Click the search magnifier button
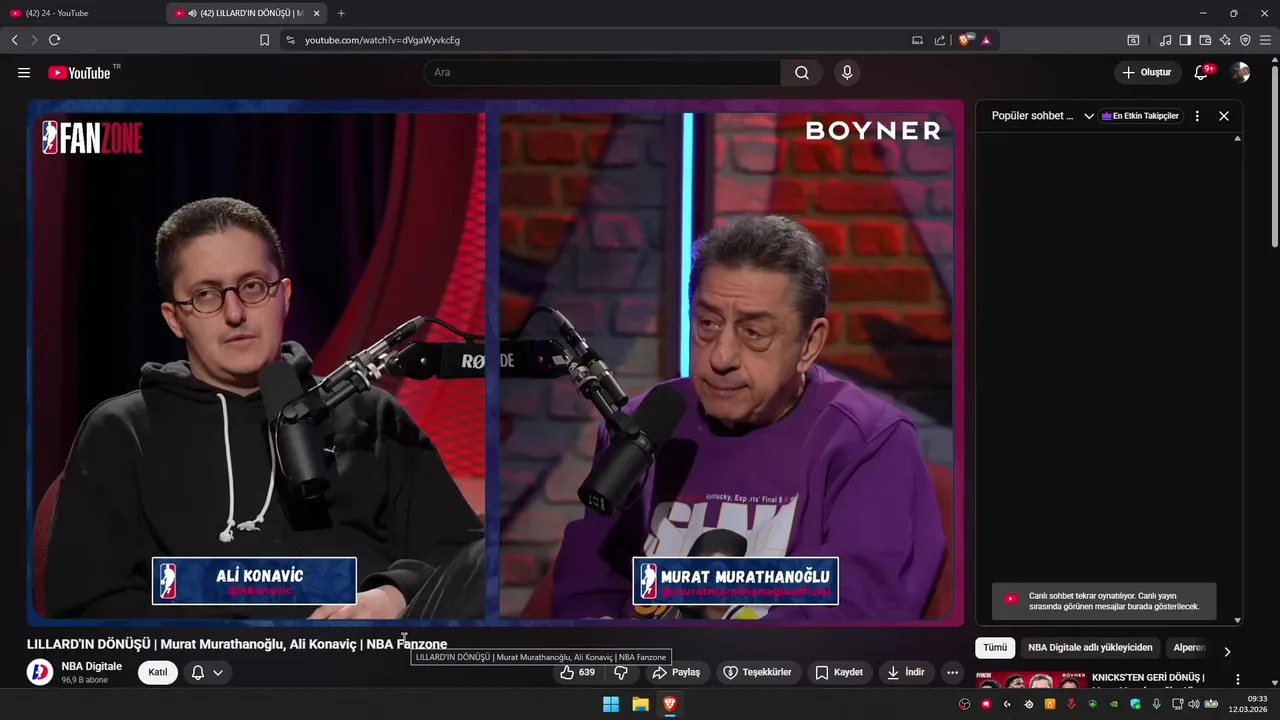 point(802,73)
